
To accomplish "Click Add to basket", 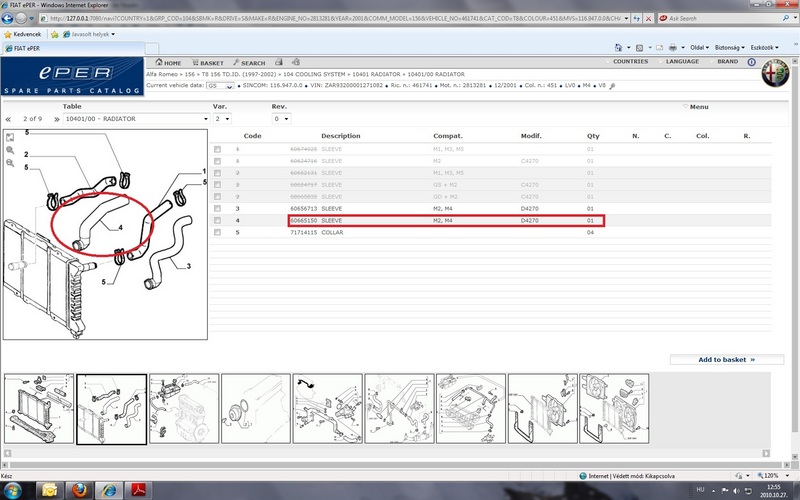I will (727, 360).
